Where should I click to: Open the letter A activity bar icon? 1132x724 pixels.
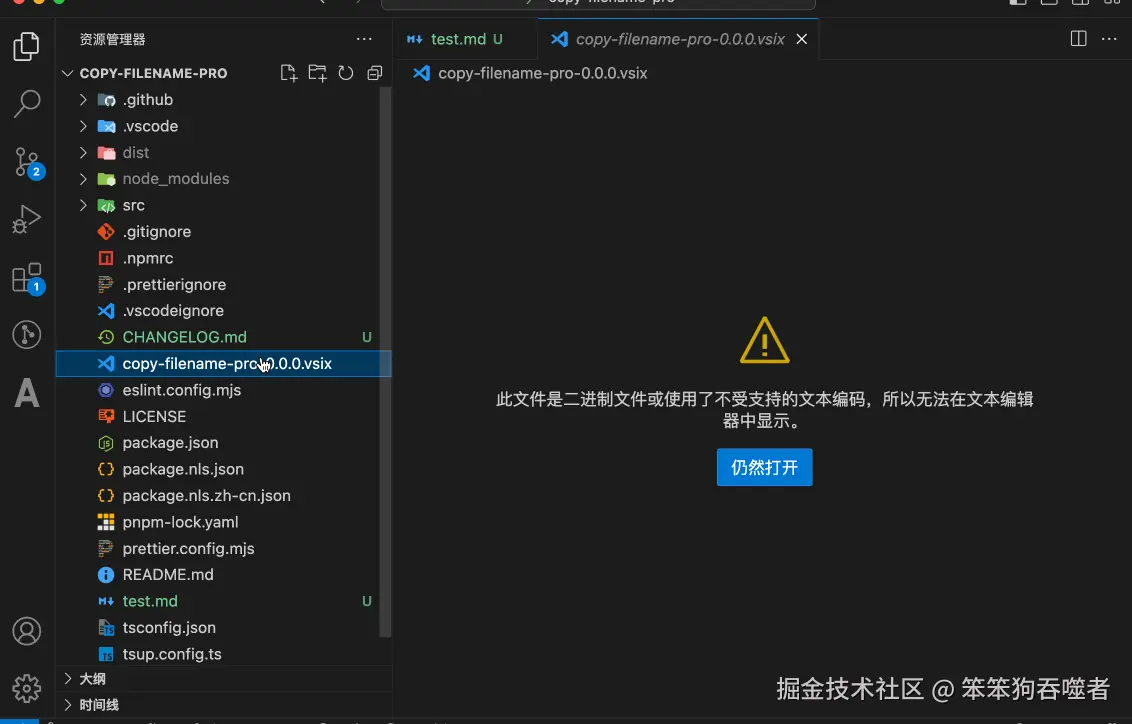(x=27, y=393)
